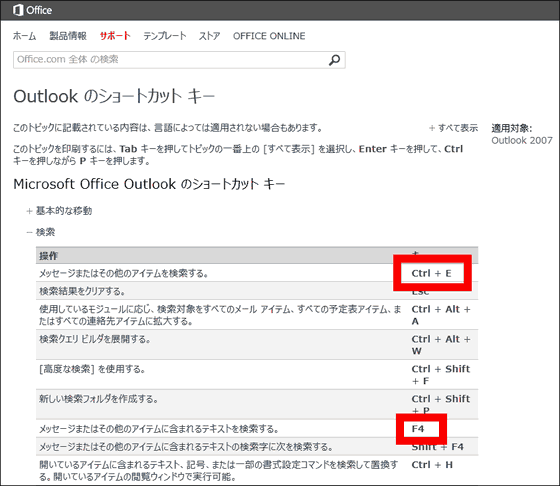Image resolution: width=560 pixels, height=486 pixels.
Task: Open the サポート menu item
Action: [x=115, y=36]
